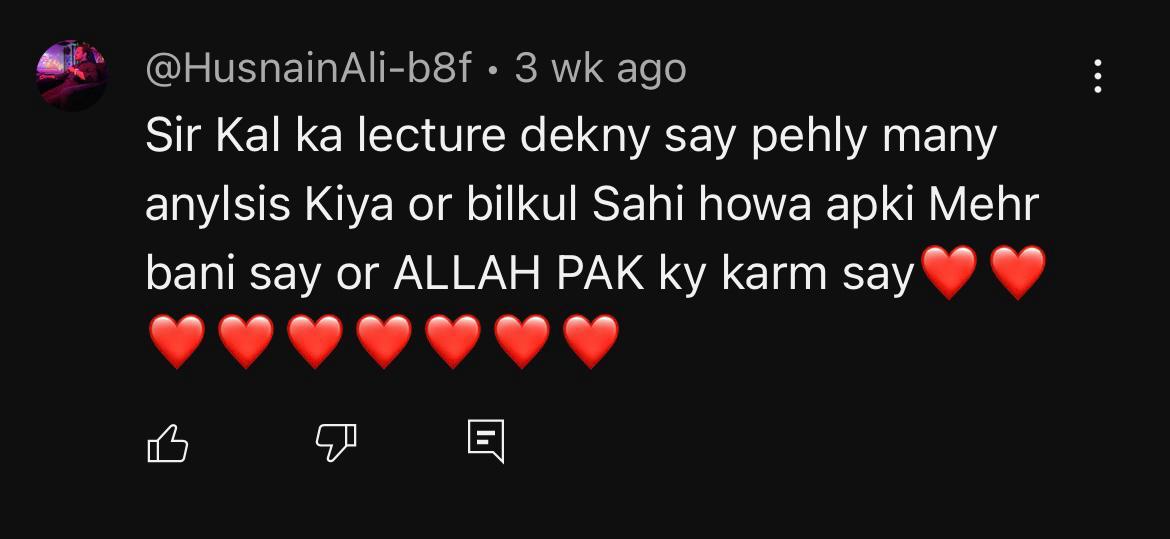Click the heart emoji ending the third line
The width and height of the screenshot is (1170, 539).
coord(1018,273)
